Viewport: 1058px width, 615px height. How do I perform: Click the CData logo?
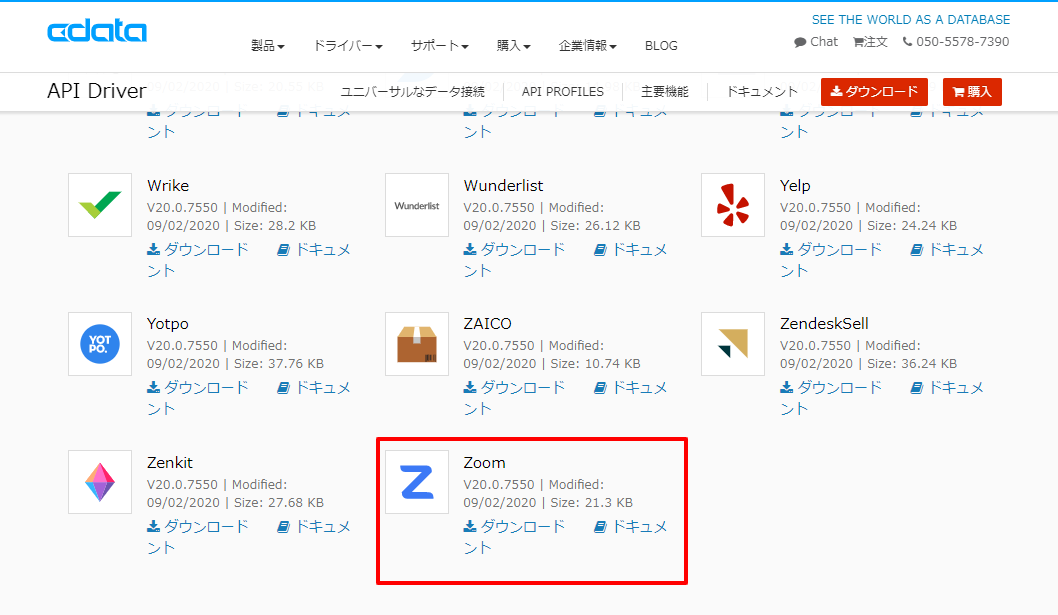[x=96, y=31]
